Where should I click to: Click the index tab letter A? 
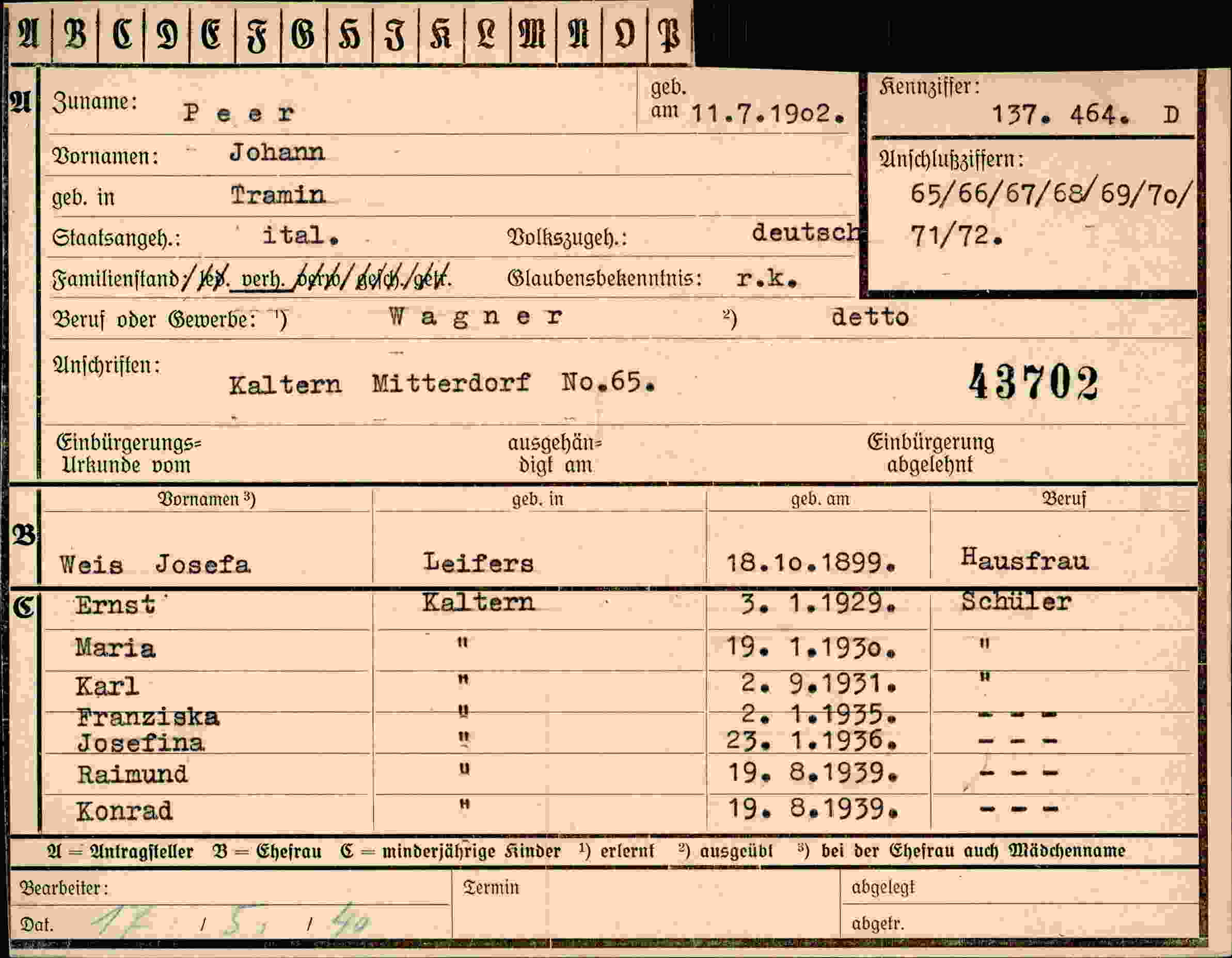click(29, 34)
